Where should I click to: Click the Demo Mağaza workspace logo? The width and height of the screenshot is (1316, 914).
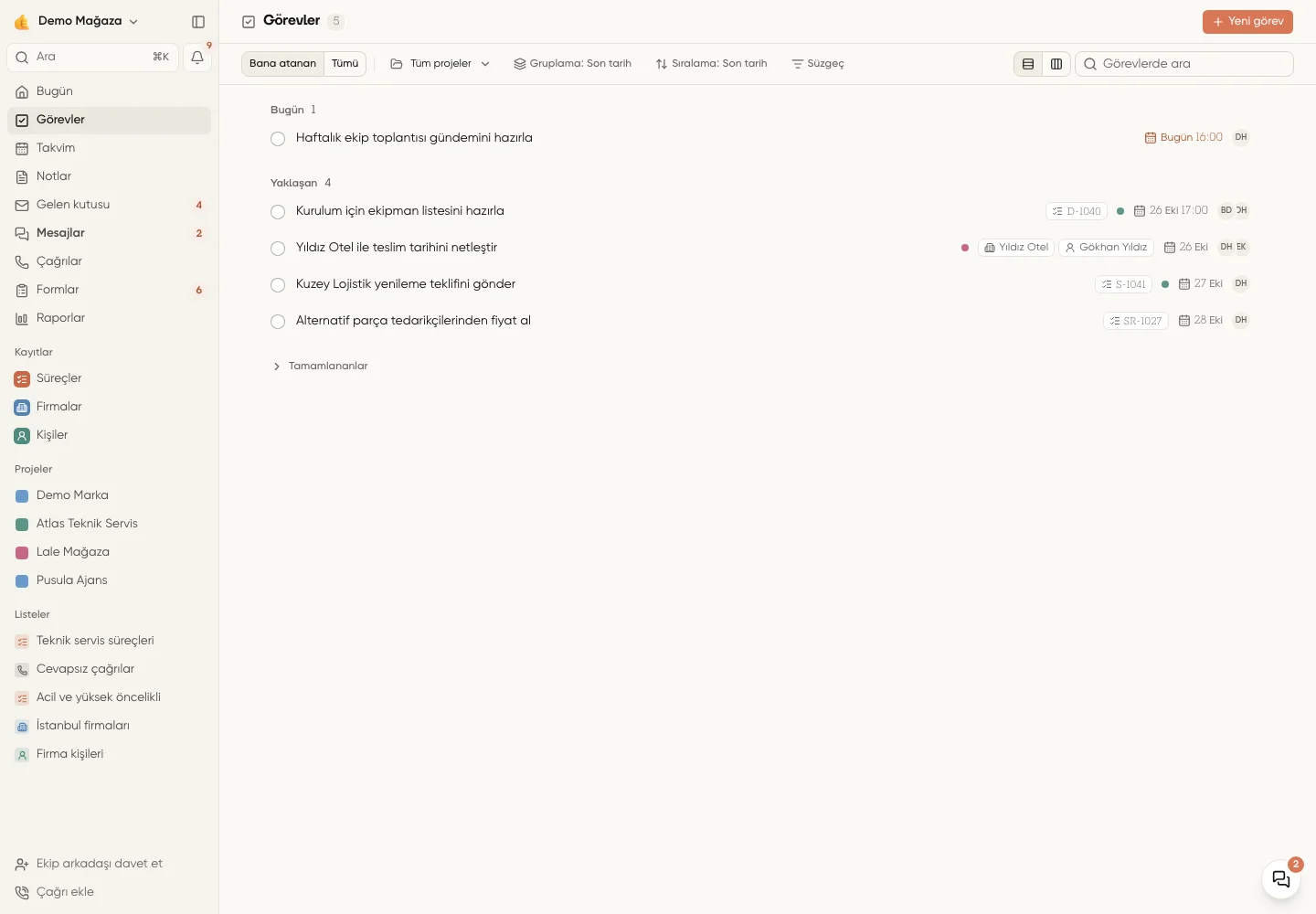(x=22, y=21)
